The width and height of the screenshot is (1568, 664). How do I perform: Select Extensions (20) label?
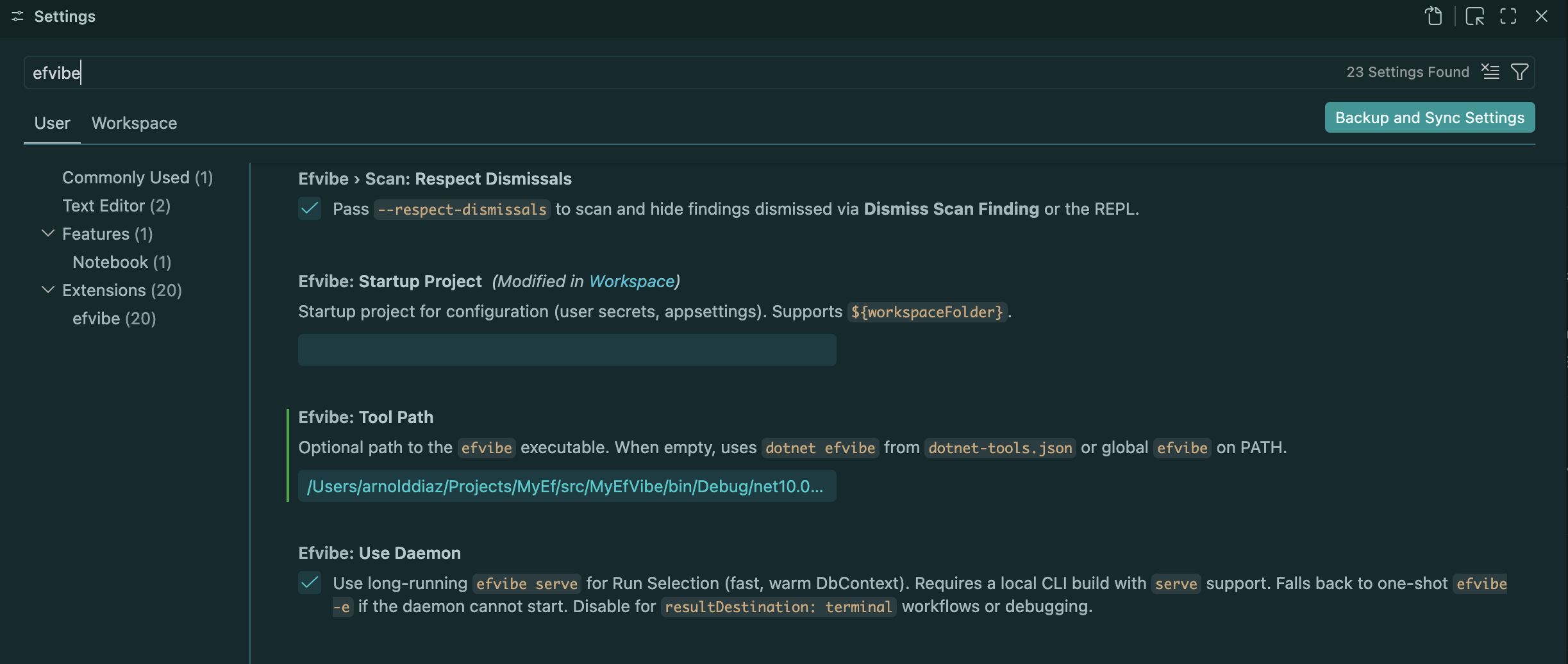(x=122, y=290)
